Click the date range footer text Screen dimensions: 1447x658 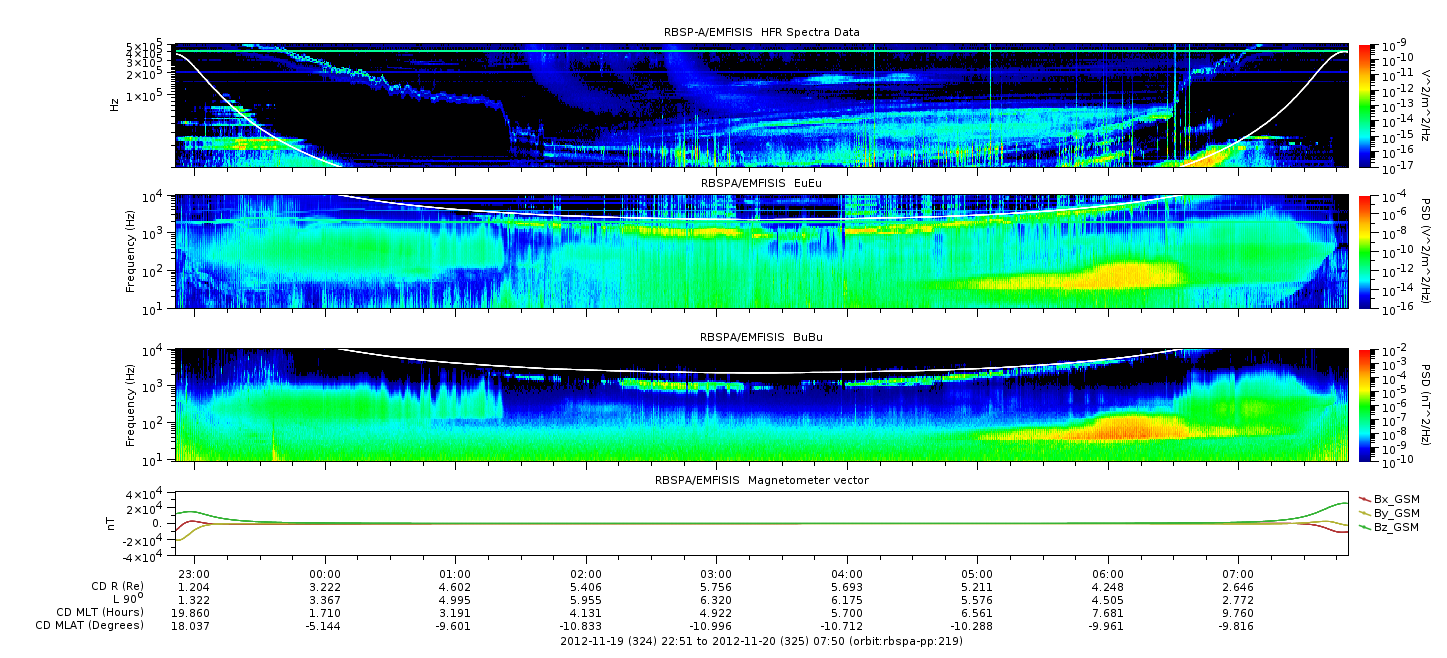(761, 640)
